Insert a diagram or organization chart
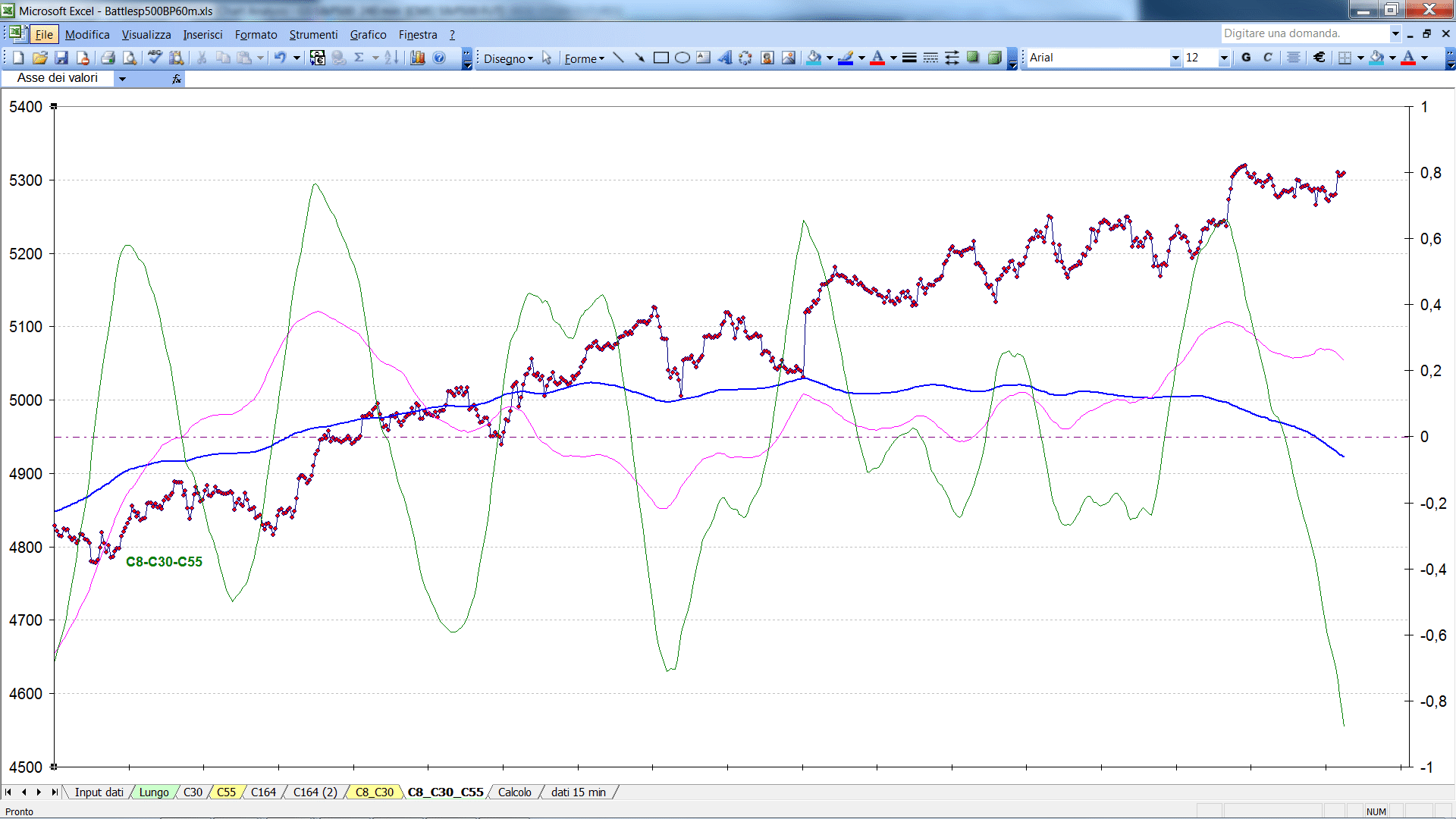1456x819 pixels. 745,58
